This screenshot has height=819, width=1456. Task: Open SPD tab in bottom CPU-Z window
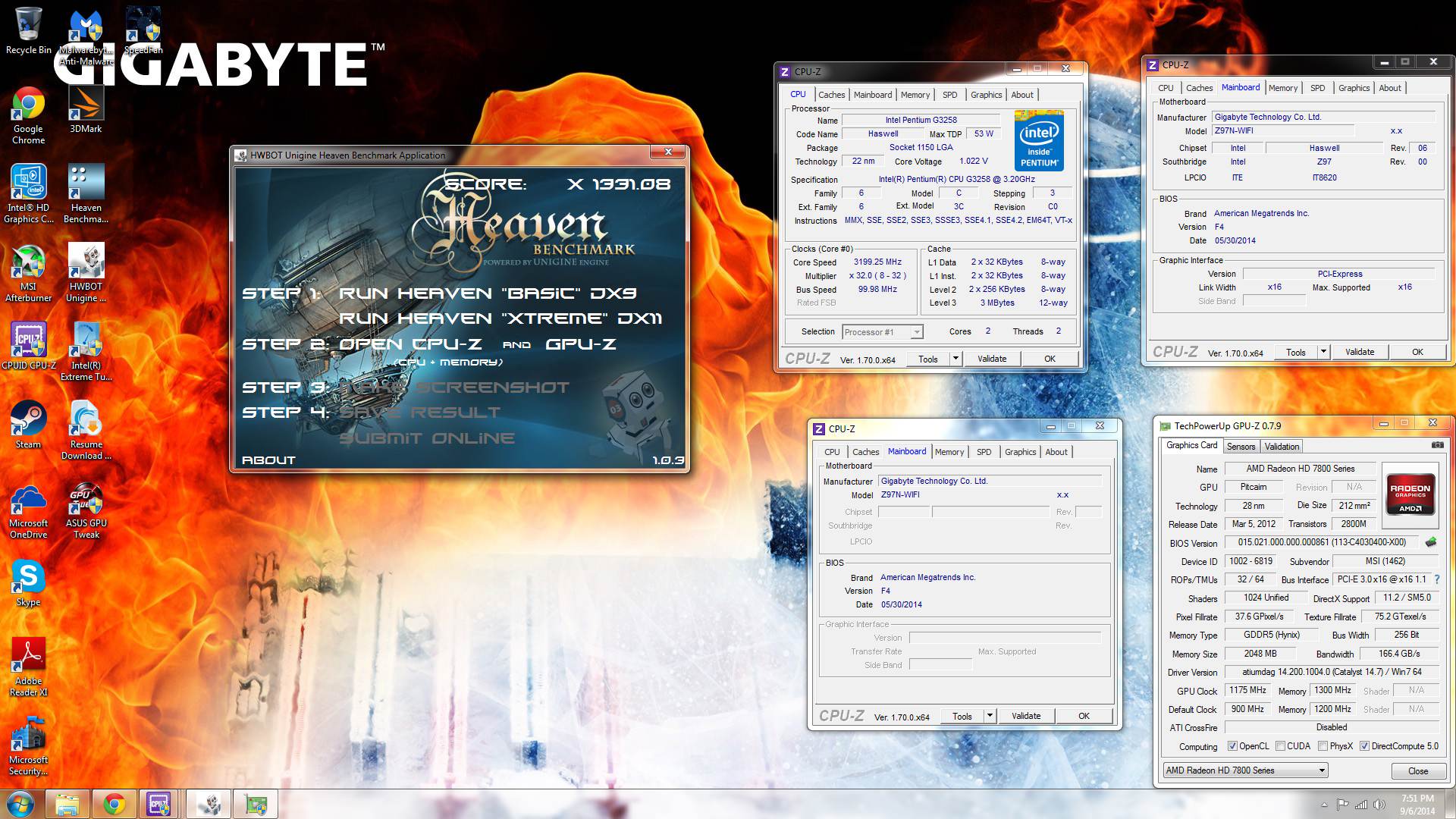point(984,452)
